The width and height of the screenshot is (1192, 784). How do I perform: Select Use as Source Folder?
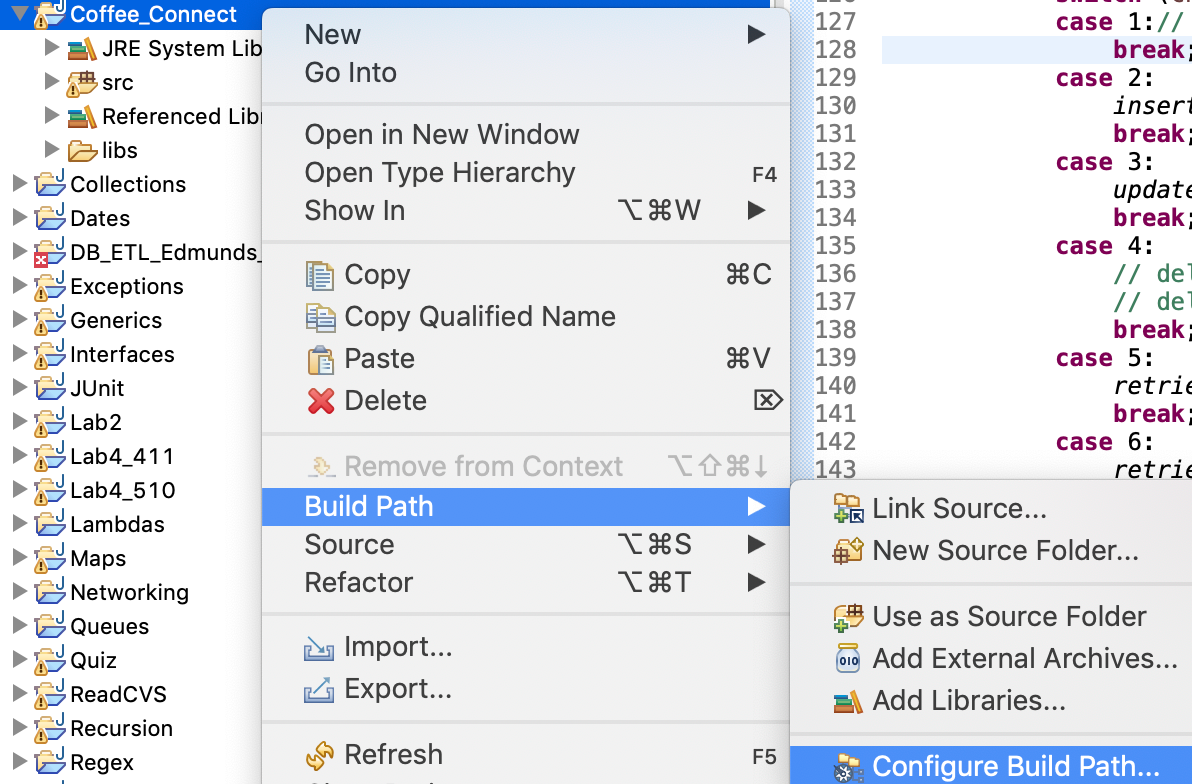pyautogui.click(x=1009, y=617)
